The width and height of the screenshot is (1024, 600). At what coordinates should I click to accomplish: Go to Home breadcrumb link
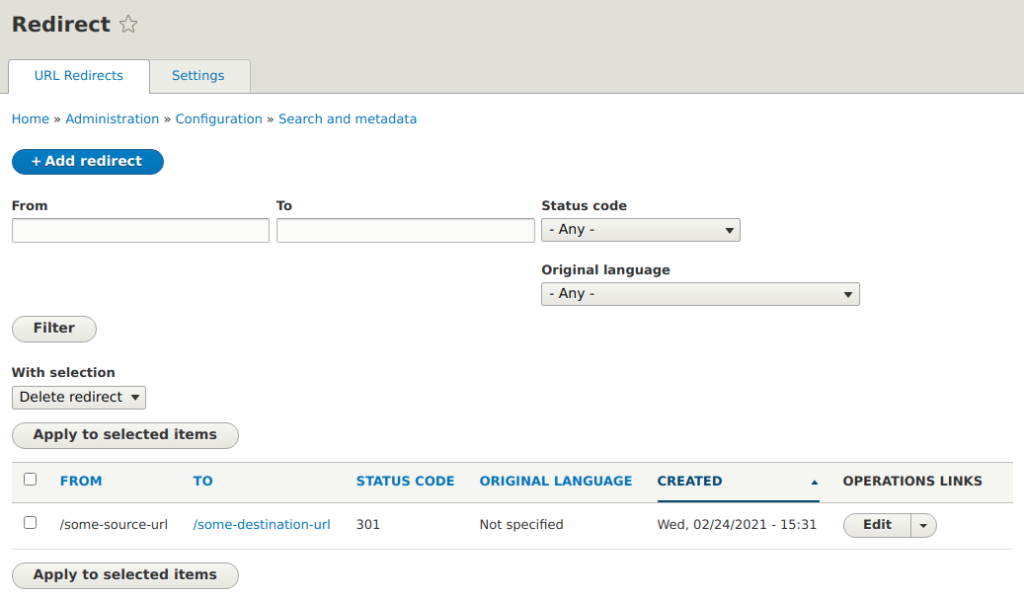pos(30,119)
